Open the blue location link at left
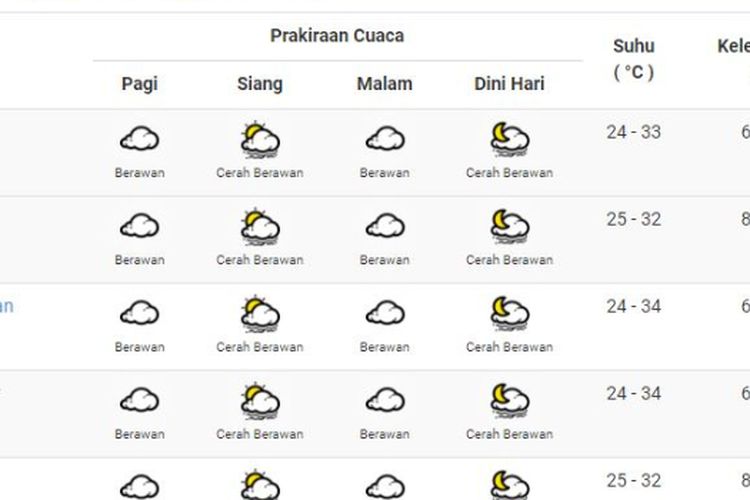750x500 pixels. point(6,306)
